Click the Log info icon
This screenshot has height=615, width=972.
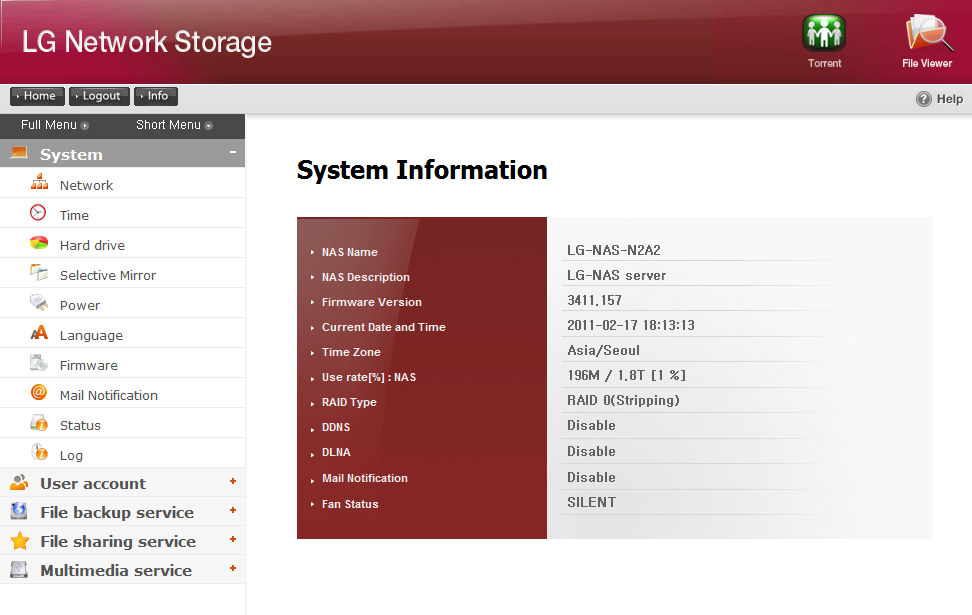[x=39, y=453]
